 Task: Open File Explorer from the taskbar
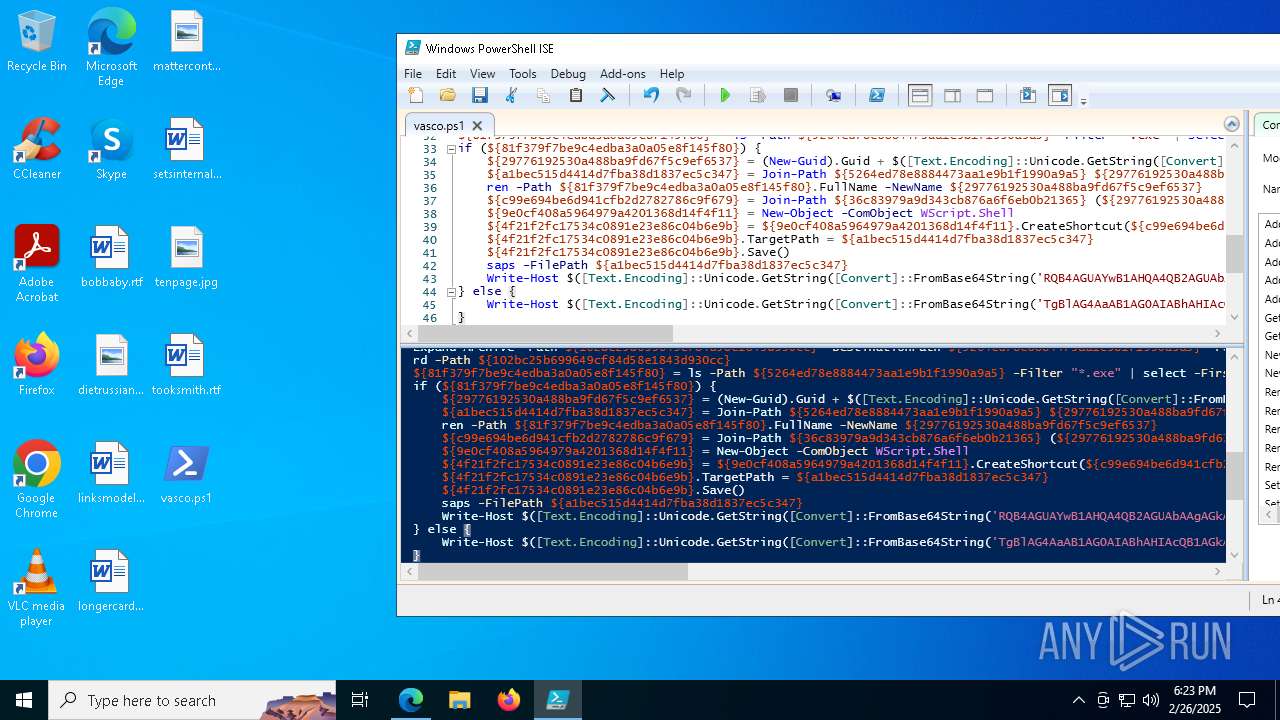coord(459,700)
